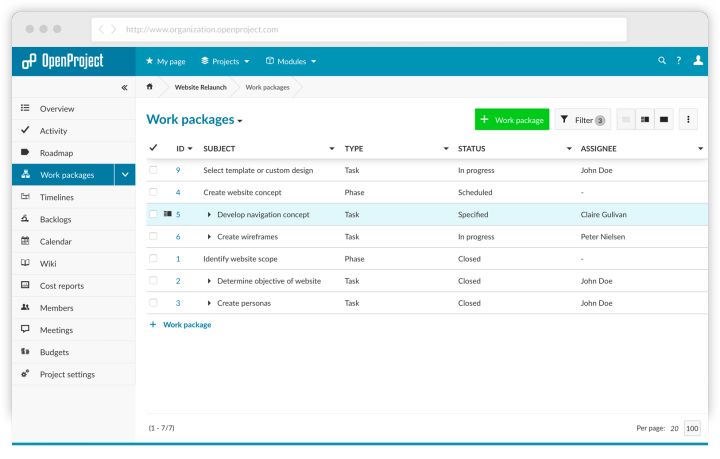Open the help question mark icon

pyautogui.click(x=679, y=61)
